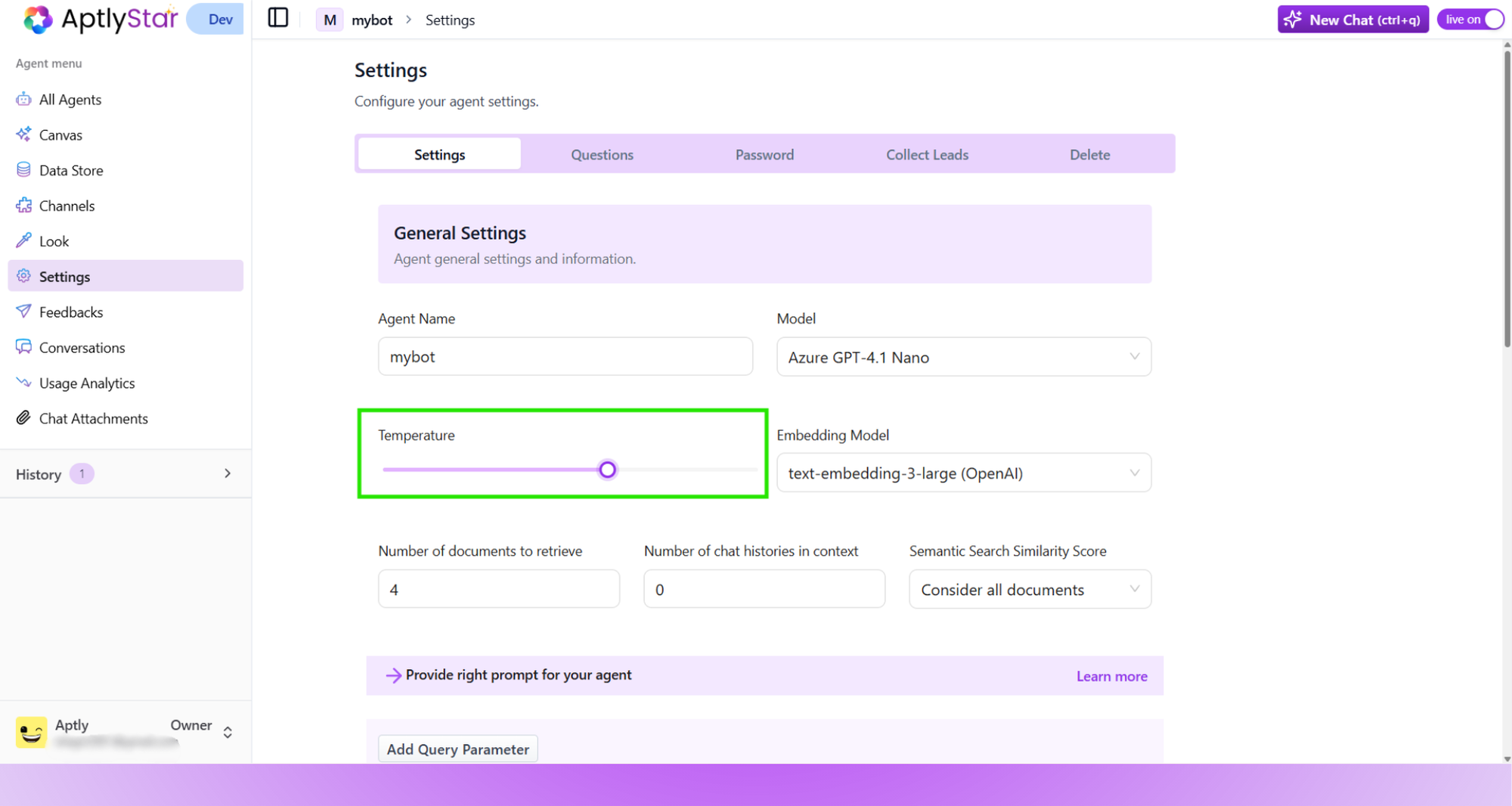Click Number of documents to retrieve field
The width and height of the screenshot is (1512, 806).
(499, 589)
